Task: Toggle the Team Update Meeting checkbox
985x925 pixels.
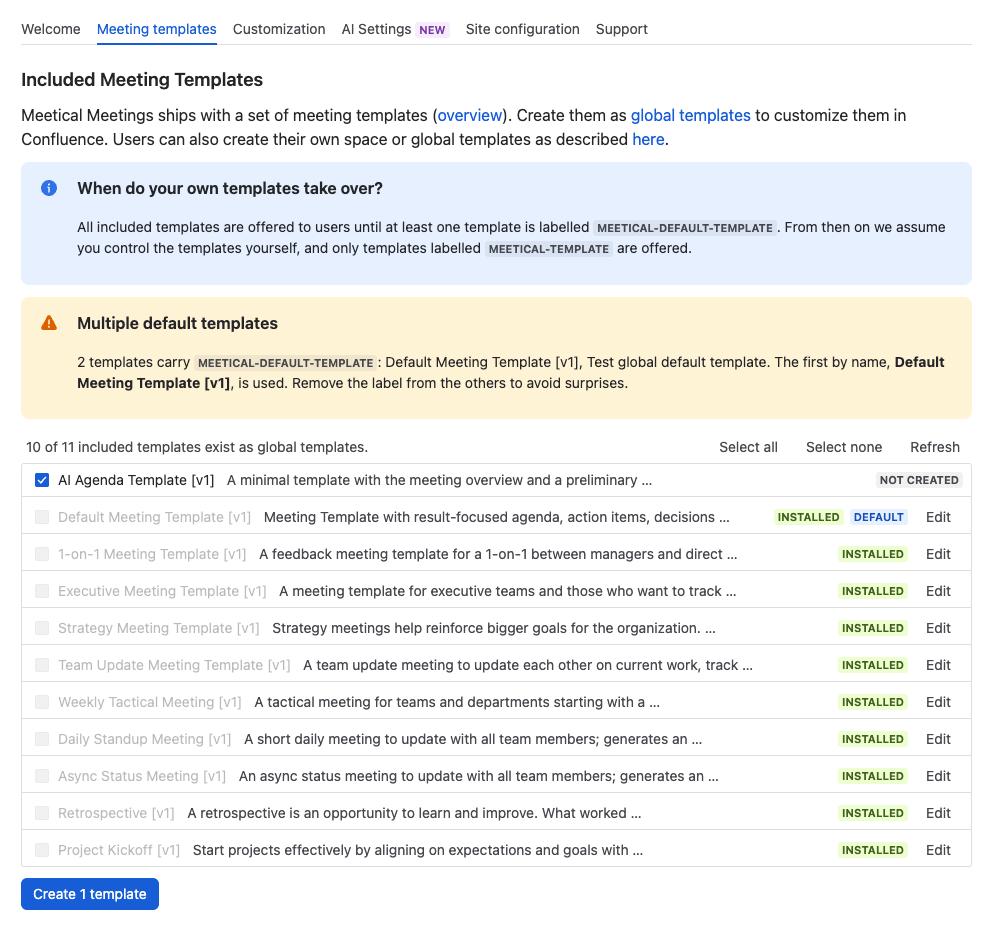Action: tap(42, 665)
